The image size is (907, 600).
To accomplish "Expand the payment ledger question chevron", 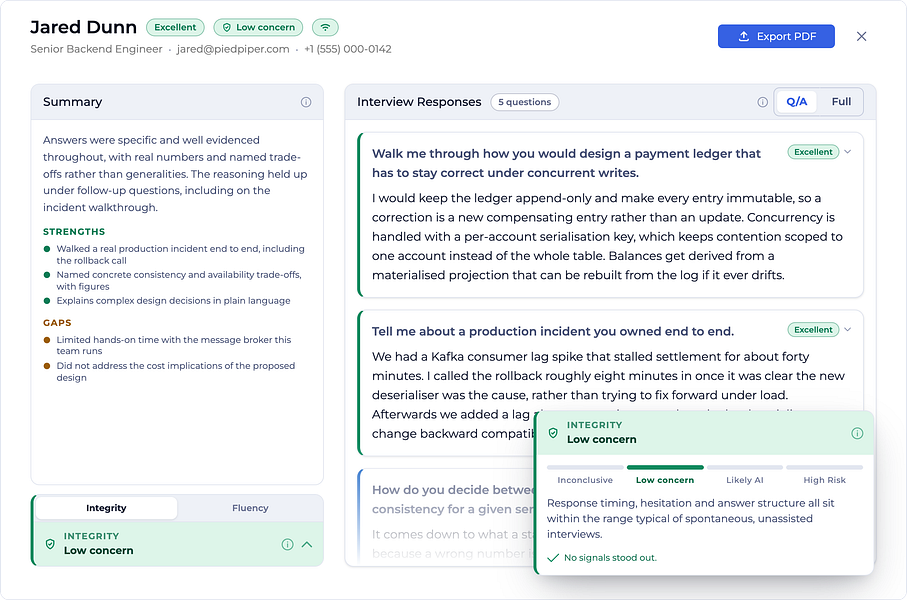I will pyautogui.click(x=847, y=152).
